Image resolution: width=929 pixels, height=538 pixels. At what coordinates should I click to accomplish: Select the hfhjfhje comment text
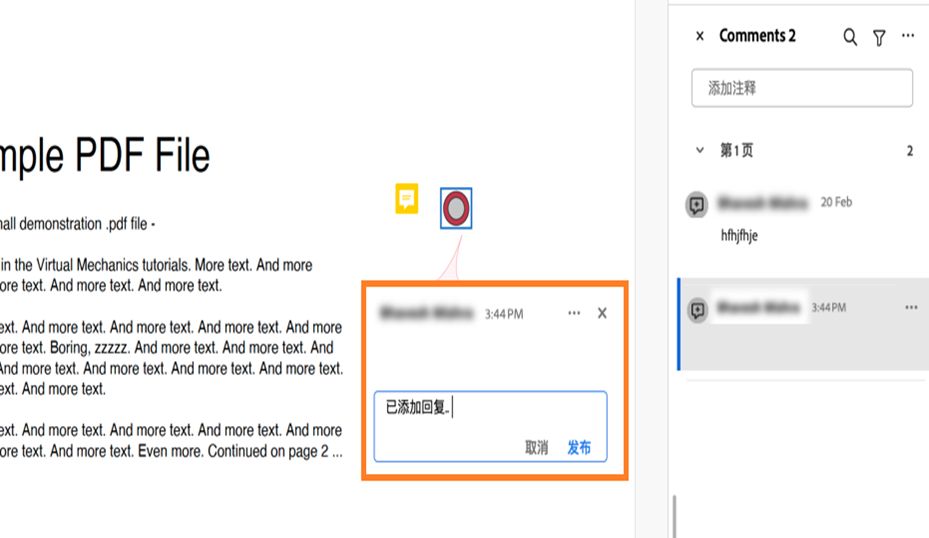coord(739,235)
